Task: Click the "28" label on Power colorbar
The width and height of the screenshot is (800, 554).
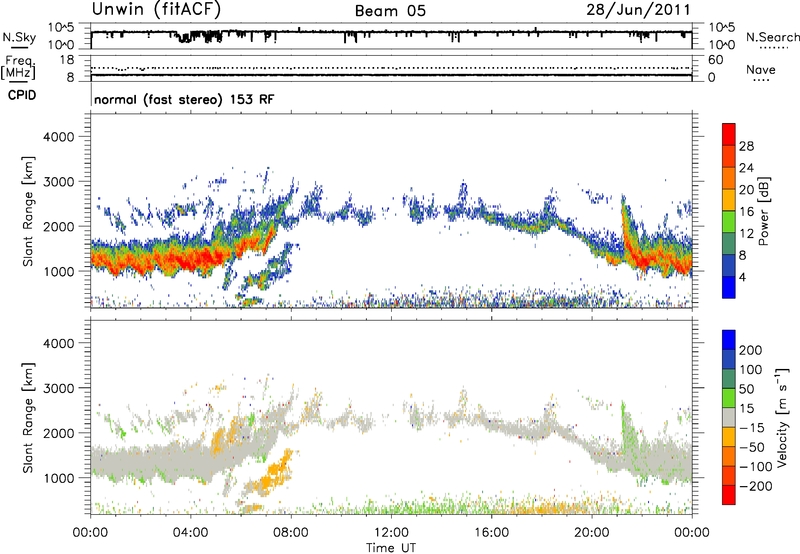Action: tap(746, 146)
